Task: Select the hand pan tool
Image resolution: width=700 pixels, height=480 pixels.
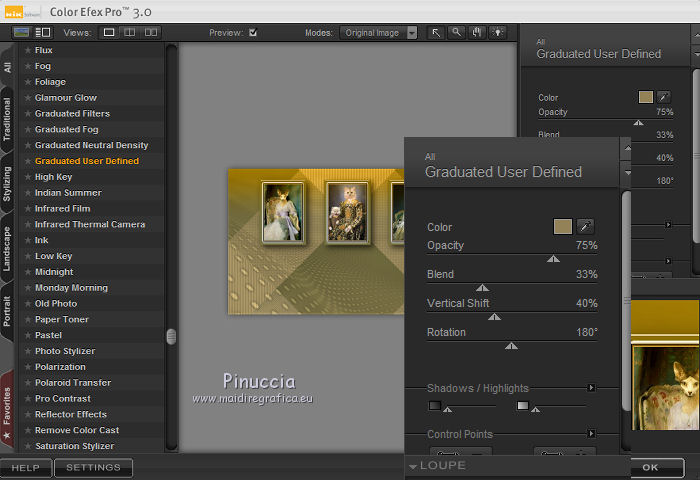Action: (x=477, y=33)
